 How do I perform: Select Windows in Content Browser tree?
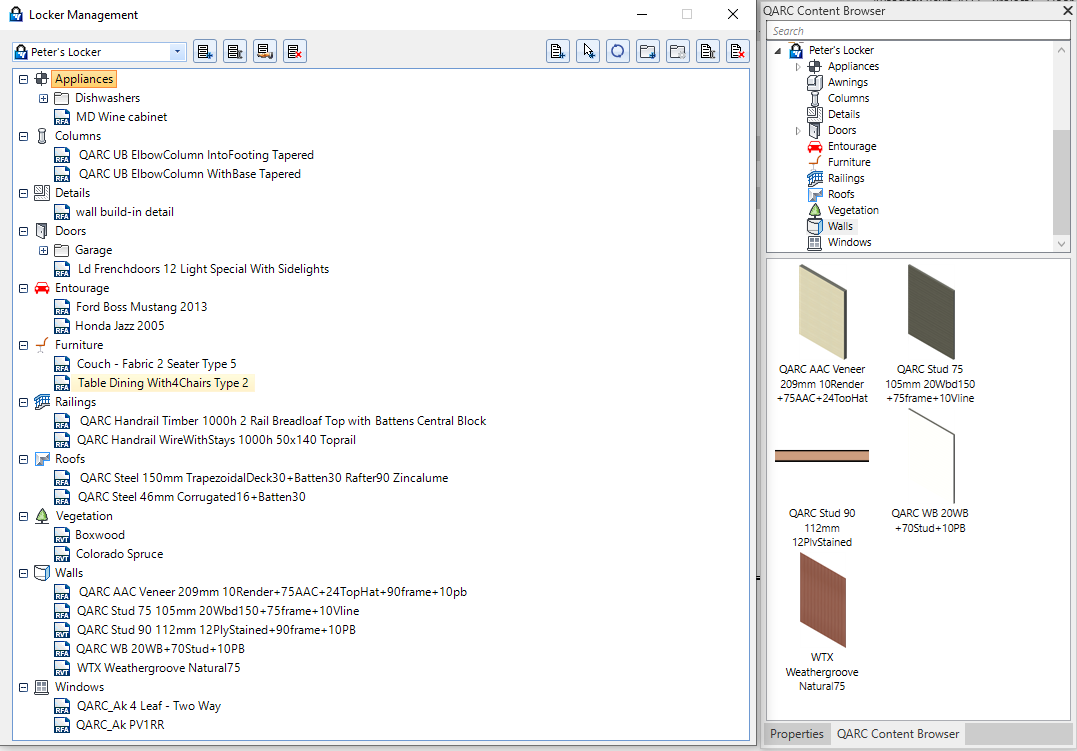(x=849, y=242)
